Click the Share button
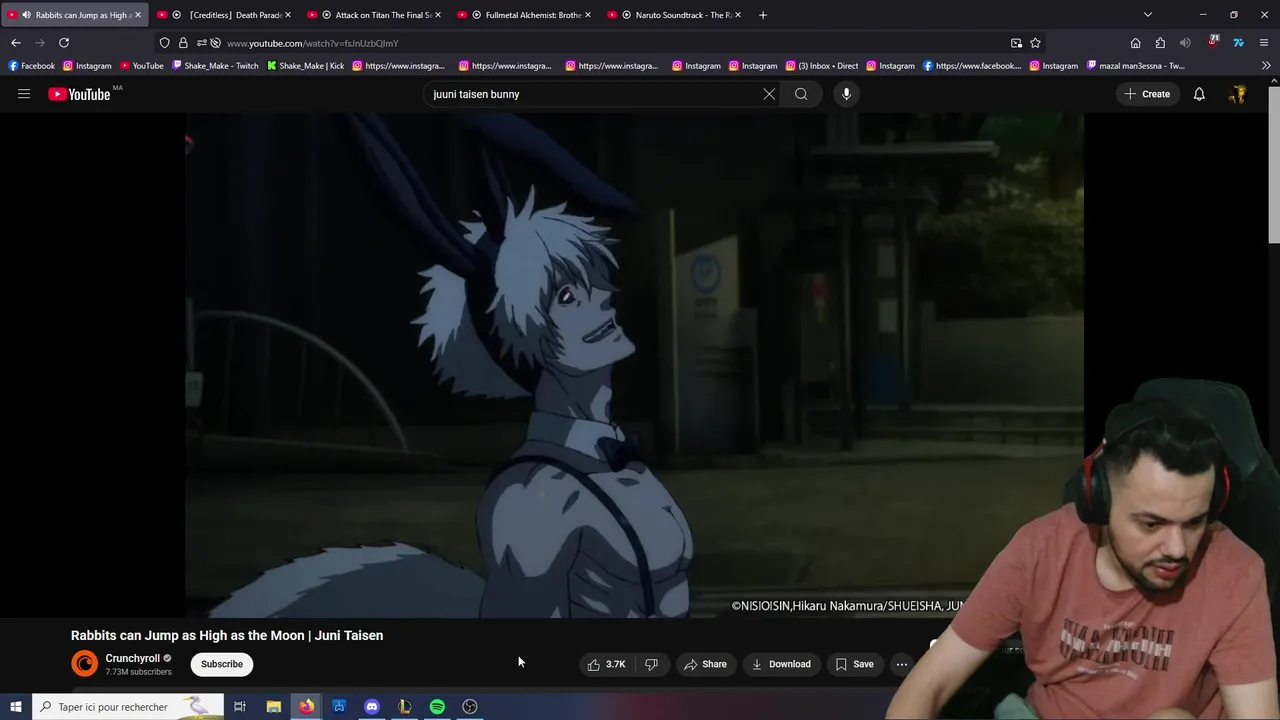The image size is (1280, 720). [705, 664]
